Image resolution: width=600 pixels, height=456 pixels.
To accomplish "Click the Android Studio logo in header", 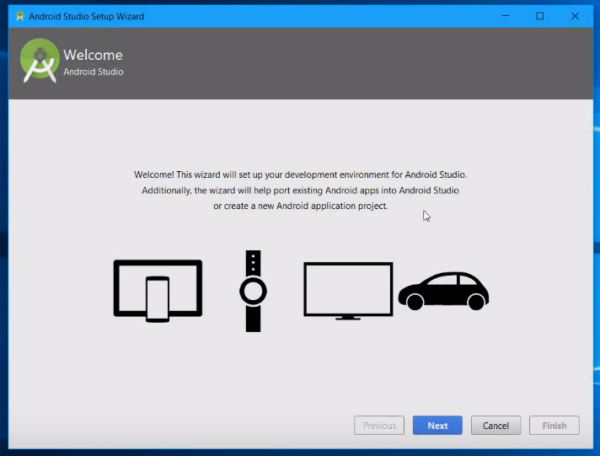I will 40,61.
